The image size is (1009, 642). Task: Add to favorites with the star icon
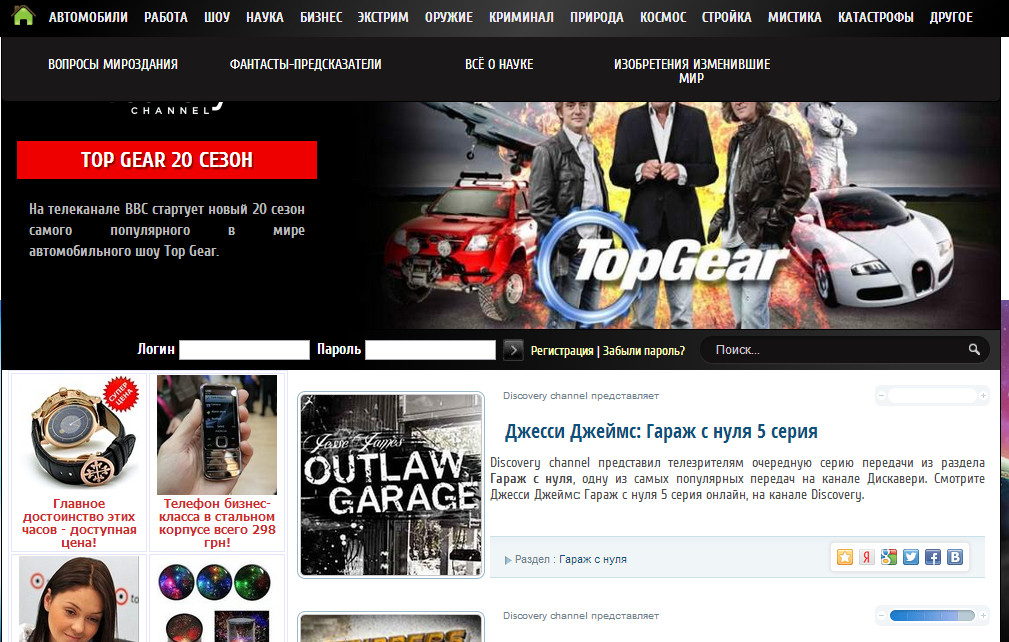click(x=845, y=558)
